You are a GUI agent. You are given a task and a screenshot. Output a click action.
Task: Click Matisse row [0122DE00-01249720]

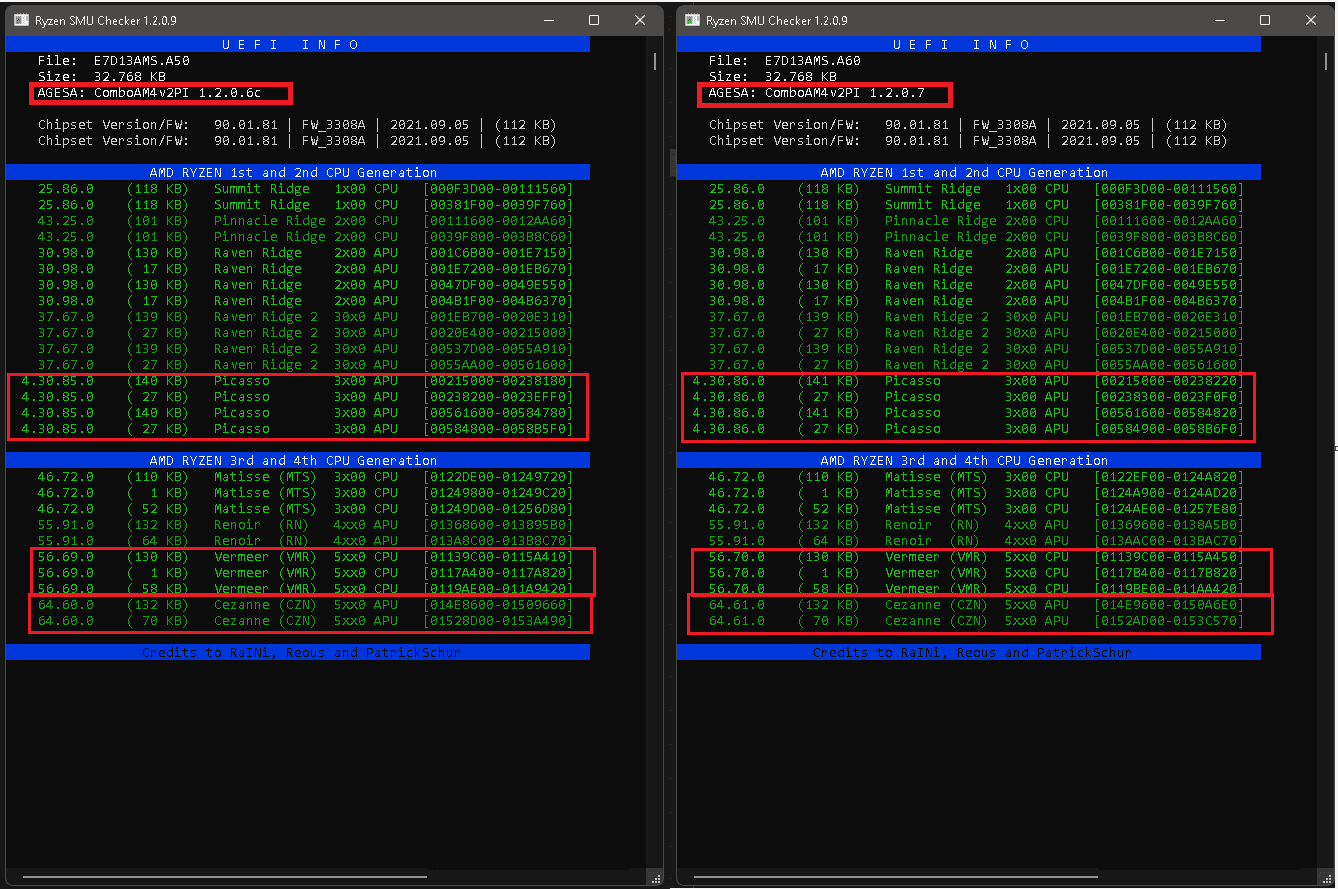(x=306, y=477)
